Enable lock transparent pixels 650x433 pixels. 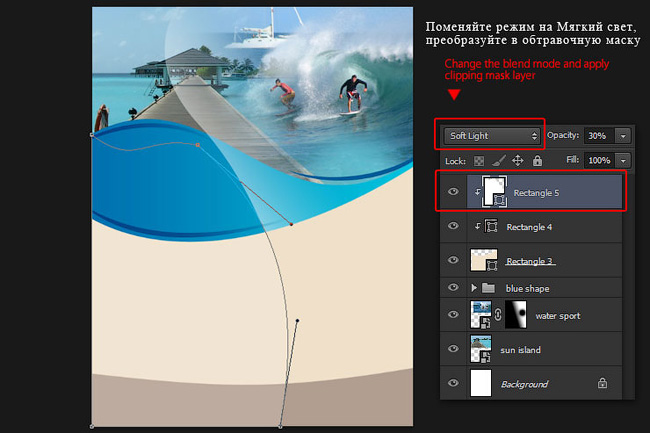pyautogui.click(x=479, y=161)
